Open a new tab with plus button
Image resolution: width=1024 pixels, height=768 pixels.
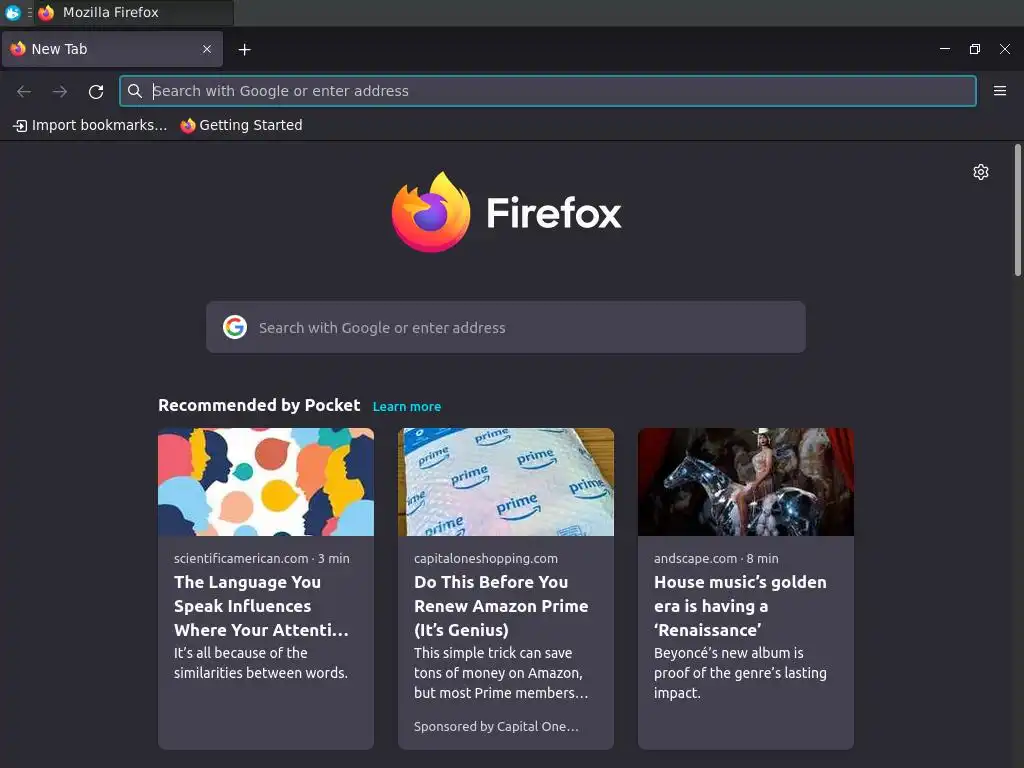(244, 50)
